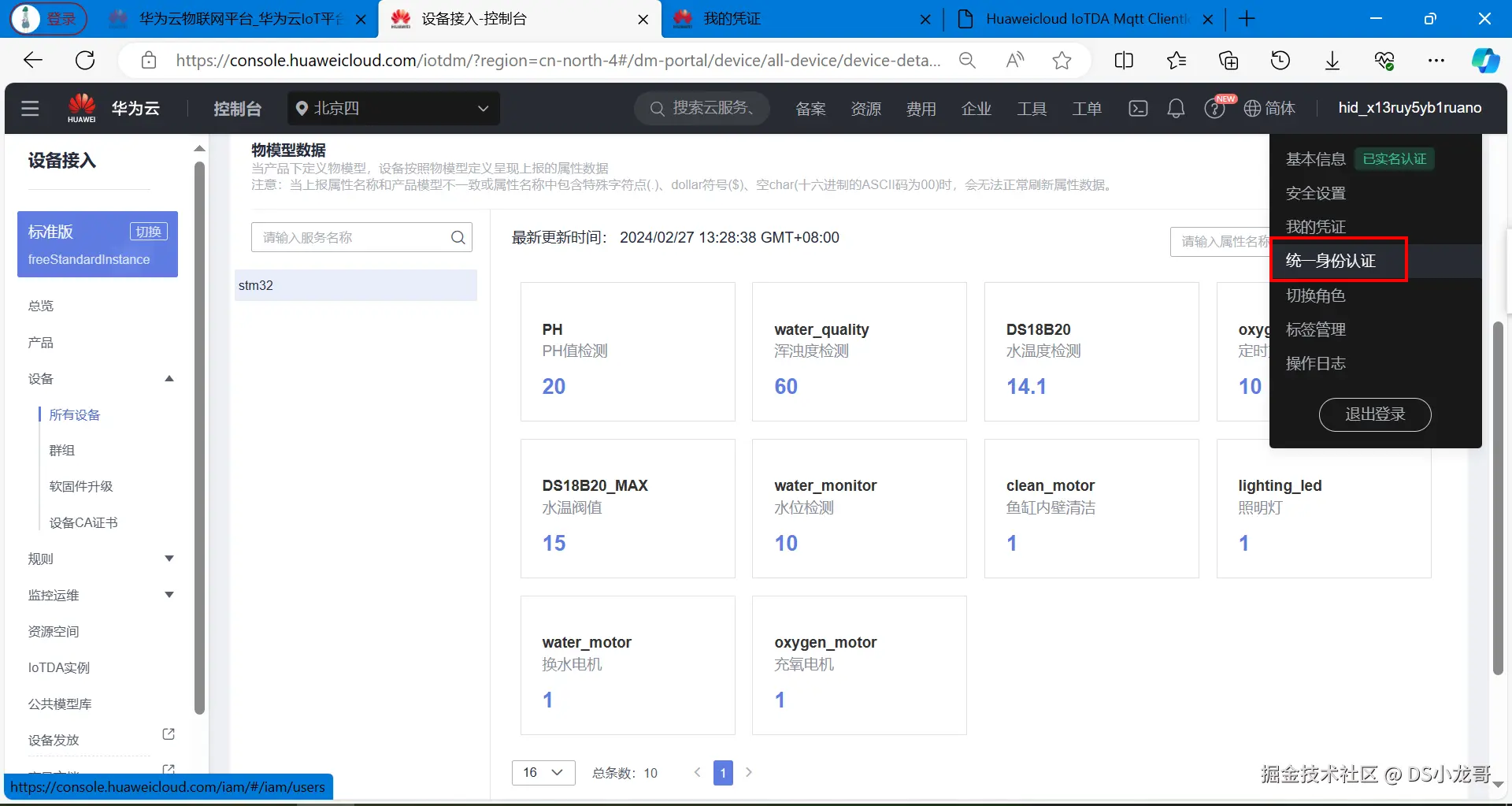Open the notifications bell
The height and width of the screenshot is (806, 1512).
[x=1176, y=108]
